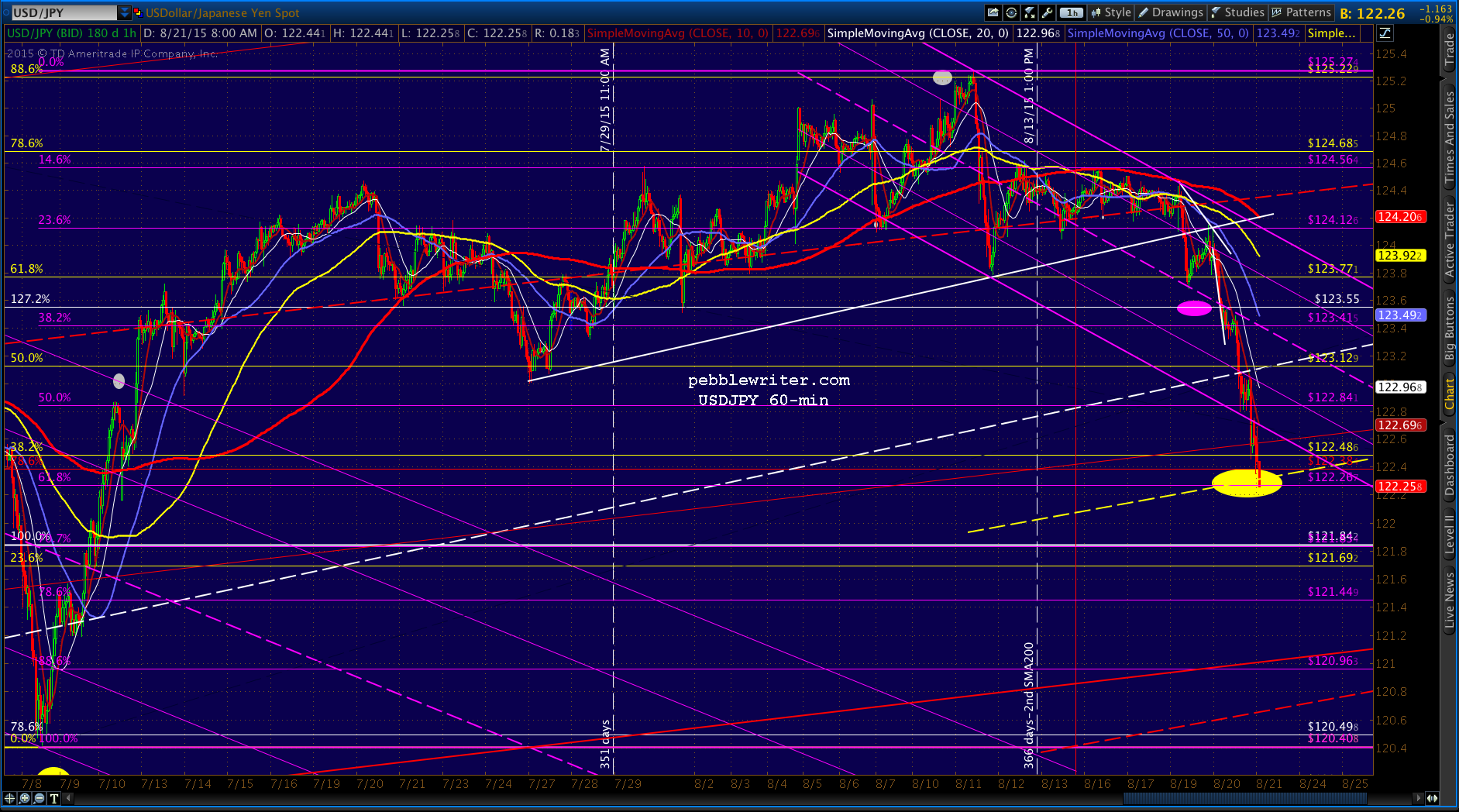The height and width of the screenshot is (812, 1459).
Task: Click the symbol link circle beside USD/JPY field
Action: pos(7,12)
